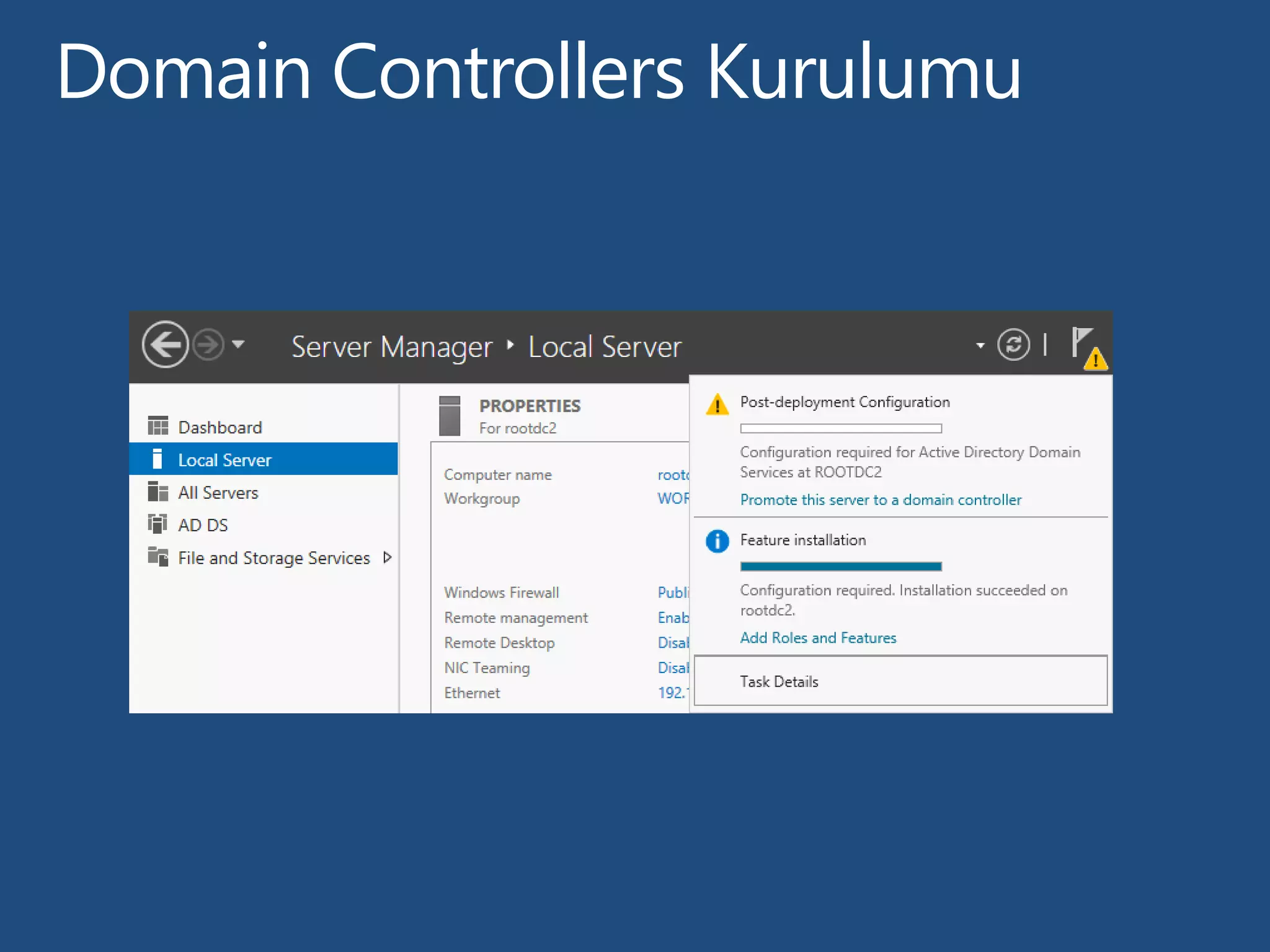
Task: Select Dashboard in the sidebar
Action: 263,427
